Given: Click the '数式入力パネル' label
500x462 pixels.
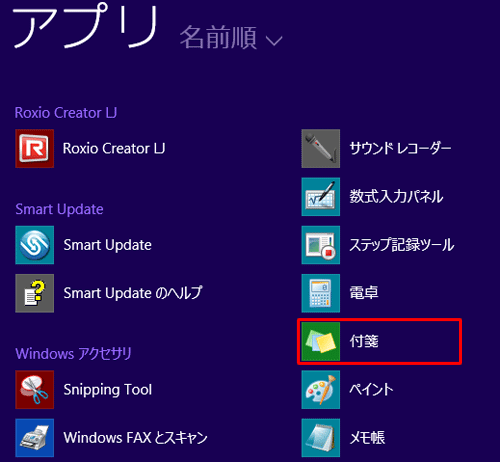Looking at the screenshot, I should click(396, 196).
